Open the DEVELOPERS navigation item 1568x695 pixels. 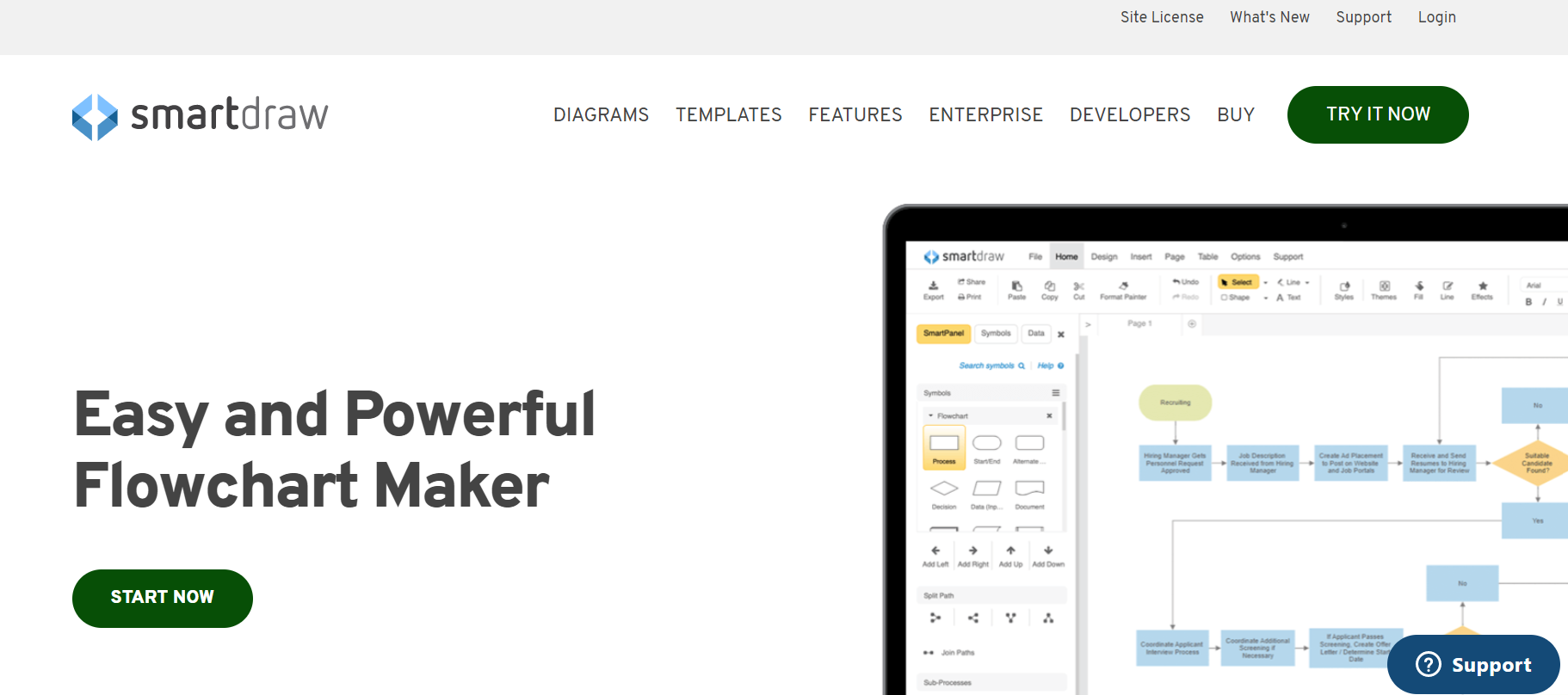pyautogui.click(x=1130, y=114)
